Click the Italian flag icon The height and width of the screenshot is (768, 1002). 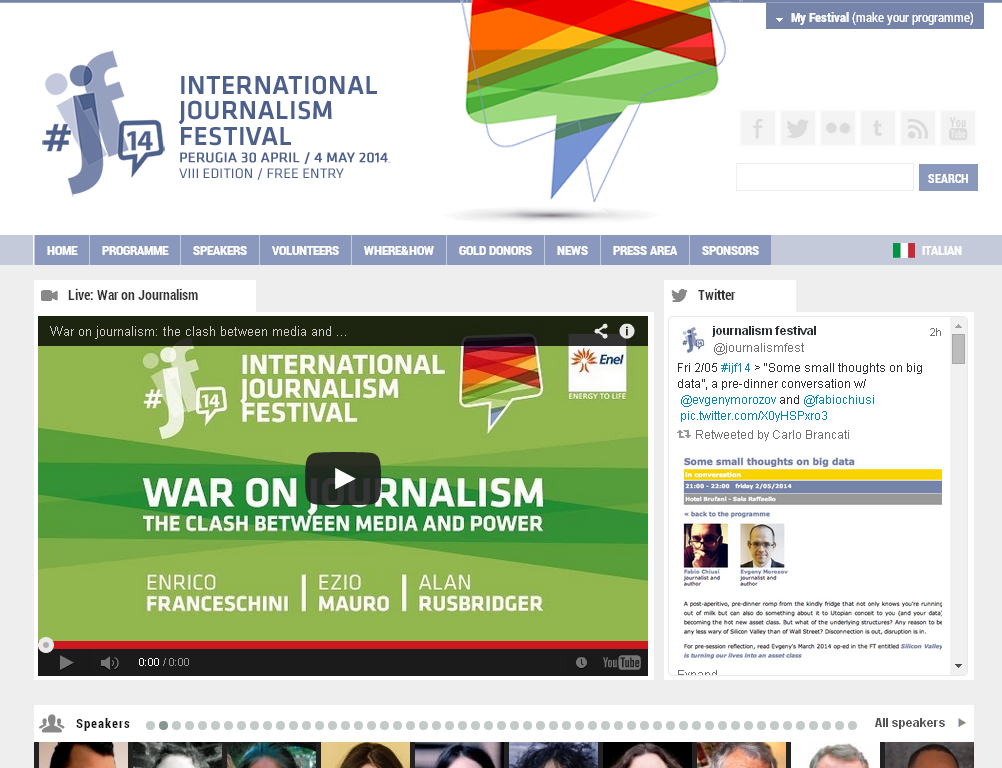904,250
